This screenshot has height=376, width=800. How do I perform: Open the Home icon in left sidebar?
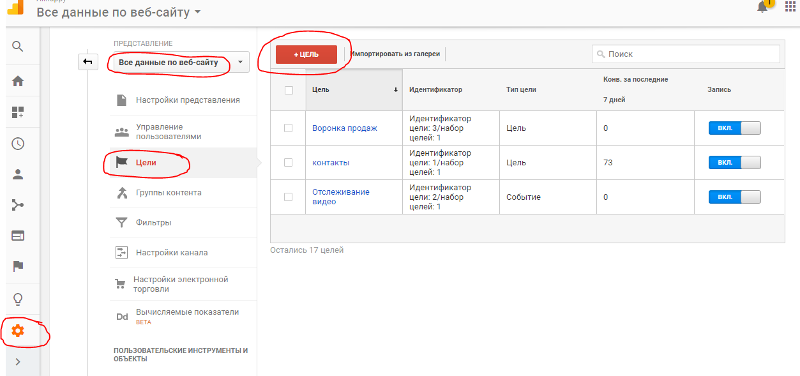click(18, 81)
